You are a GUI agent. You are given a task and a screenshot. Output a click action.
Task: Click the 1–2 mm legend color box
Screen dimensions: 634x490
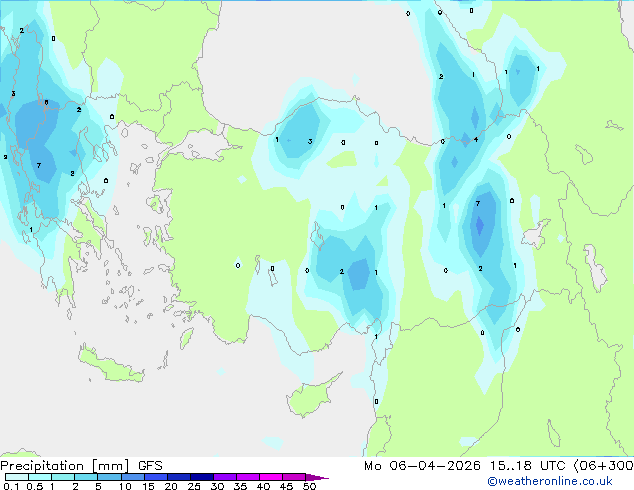[x=63, y=477]
